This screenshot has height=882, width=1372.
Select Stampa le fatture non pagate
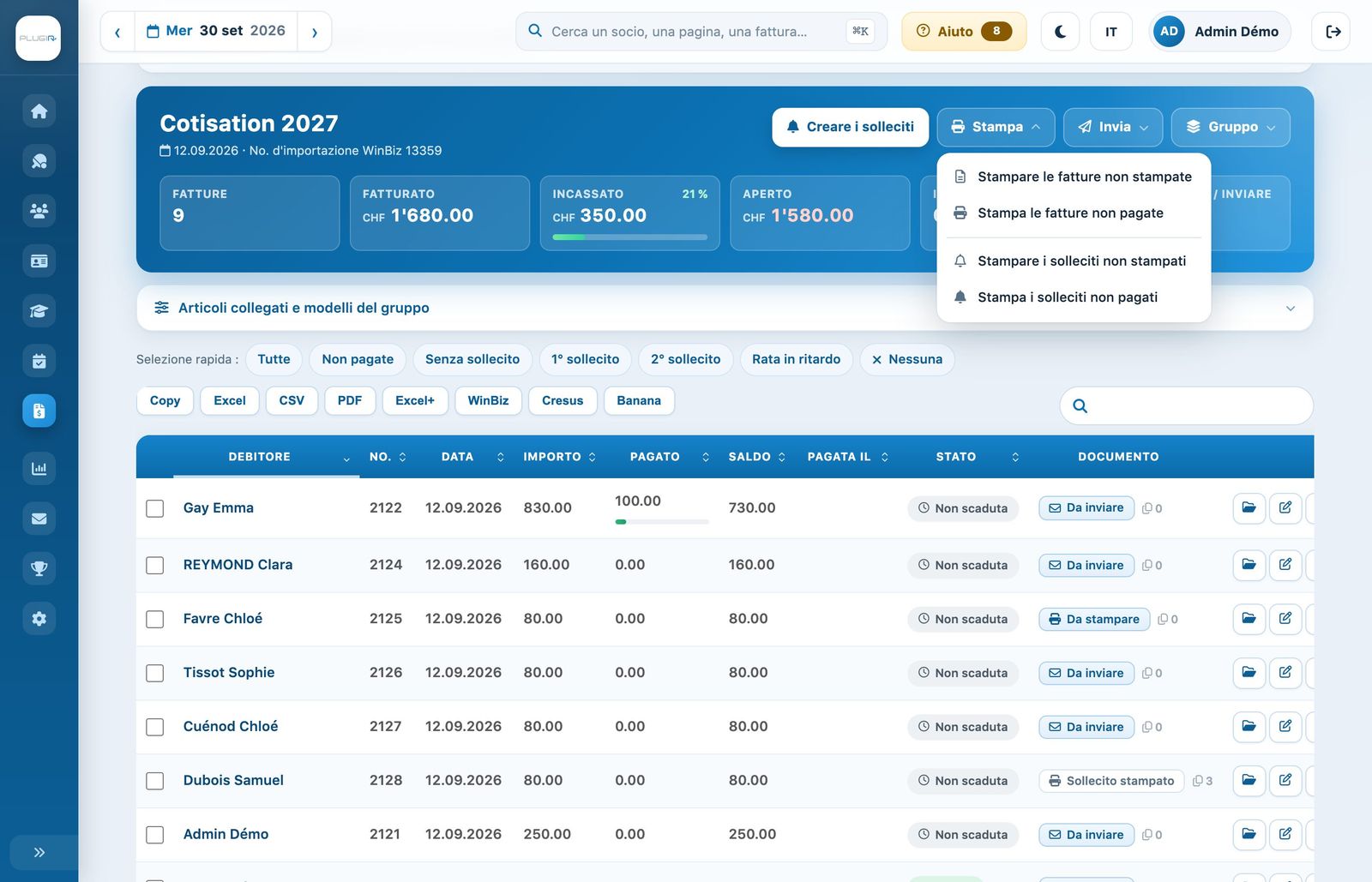pyautogui.click(x=1074, y=213)
